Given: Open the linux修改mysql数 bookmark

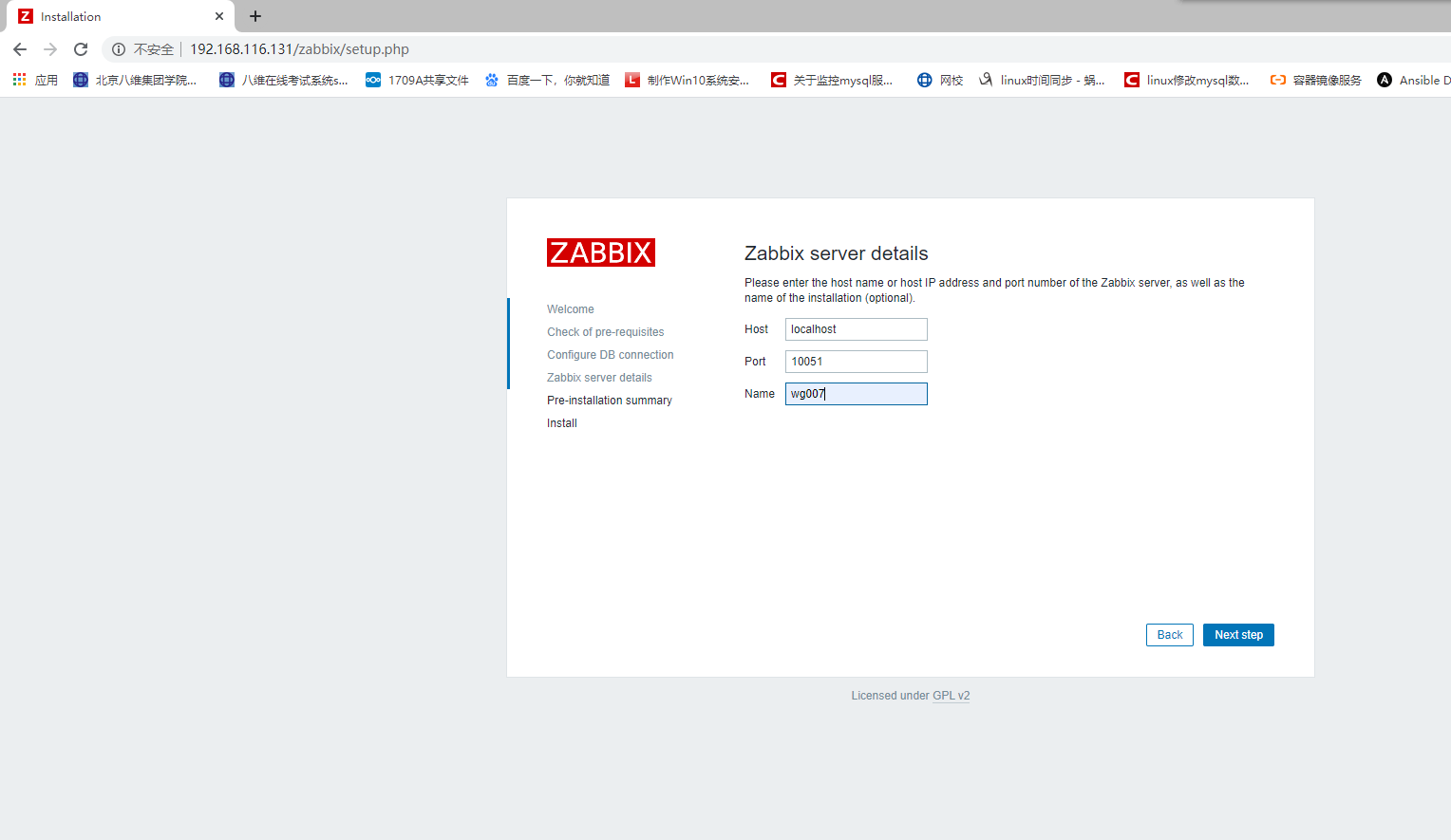Looking at the screenshot, I should tap(1187, 81).
